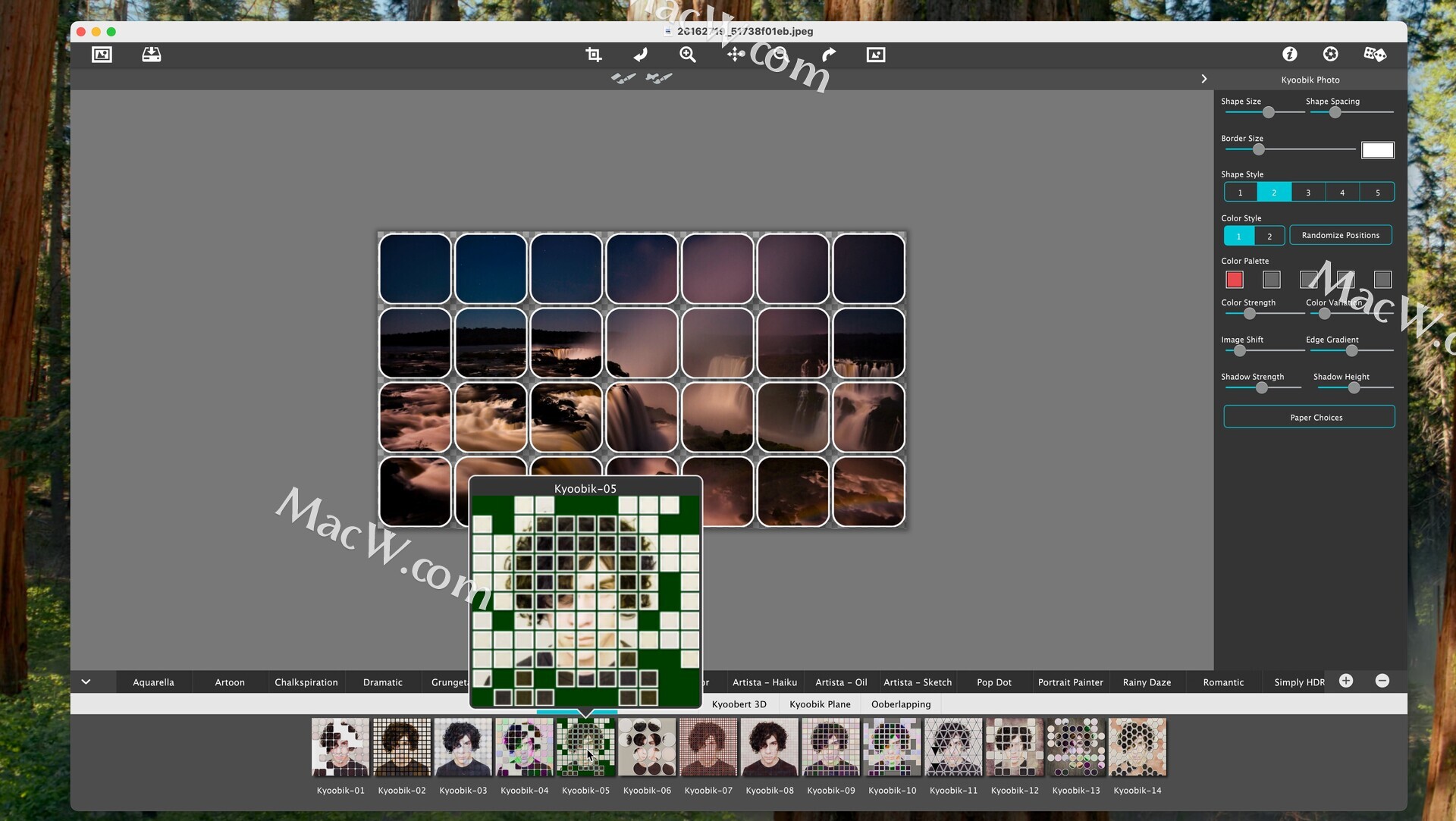The image size is (1456, 821).
Task: Open the Aquarella category tab
Action: tap(153, 682)
